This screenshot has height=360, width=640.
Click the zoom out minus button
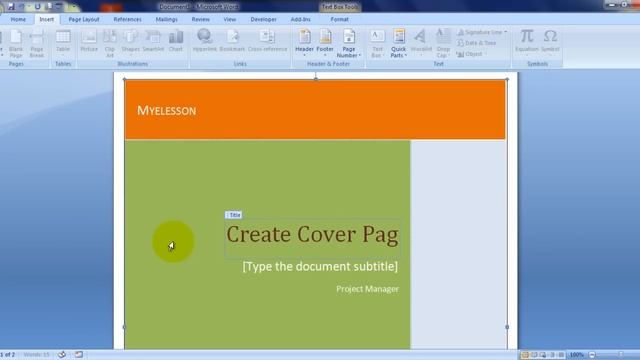592,355
